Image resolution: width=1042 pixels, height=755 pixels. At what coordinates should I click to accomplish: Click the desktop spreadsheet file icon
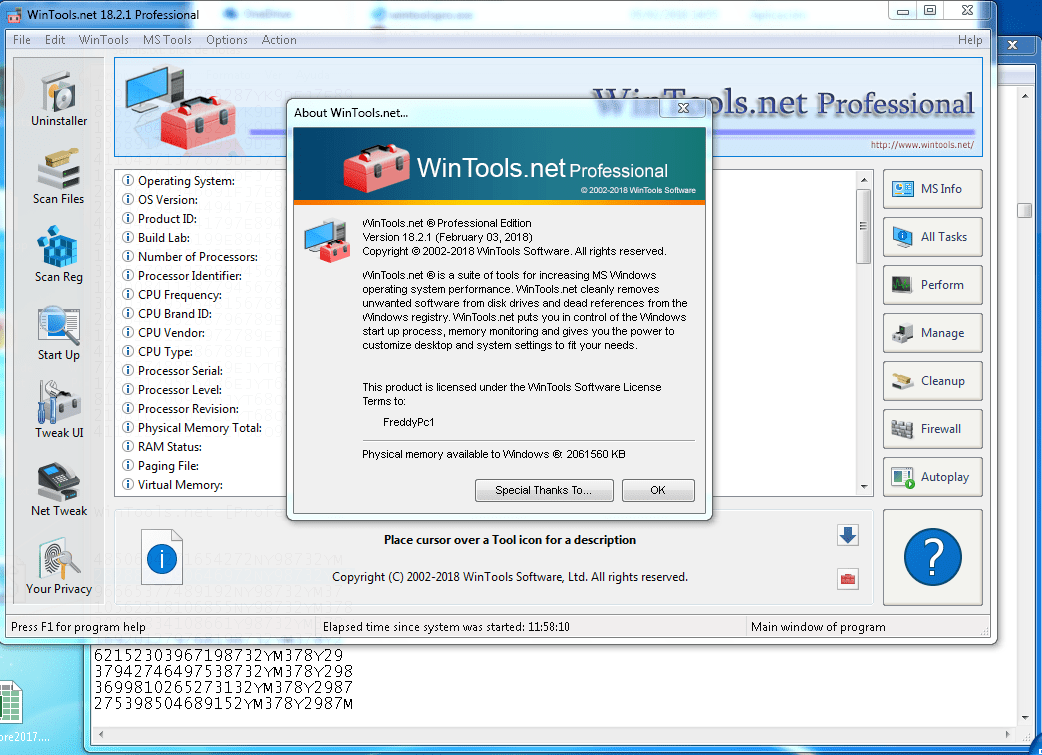click(11, 702)
